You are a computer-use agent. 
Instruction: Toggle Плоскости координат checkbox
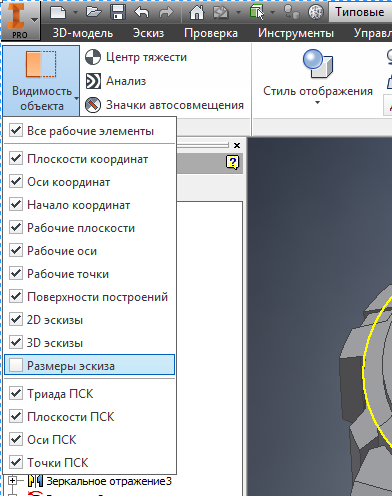[16, 158]
